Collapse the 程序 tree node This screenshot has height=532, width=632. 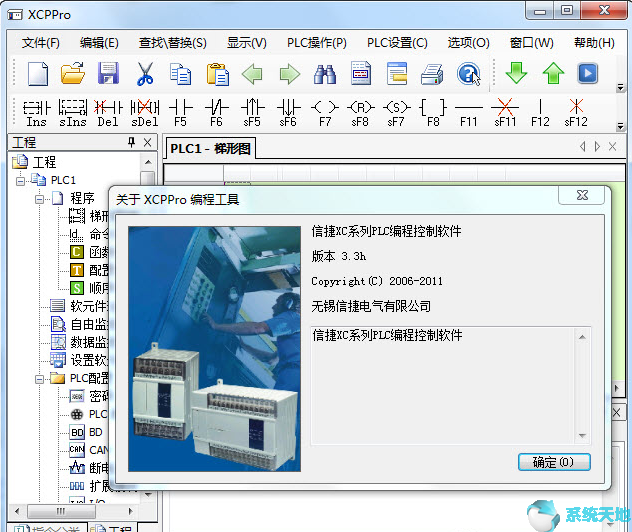39,199
